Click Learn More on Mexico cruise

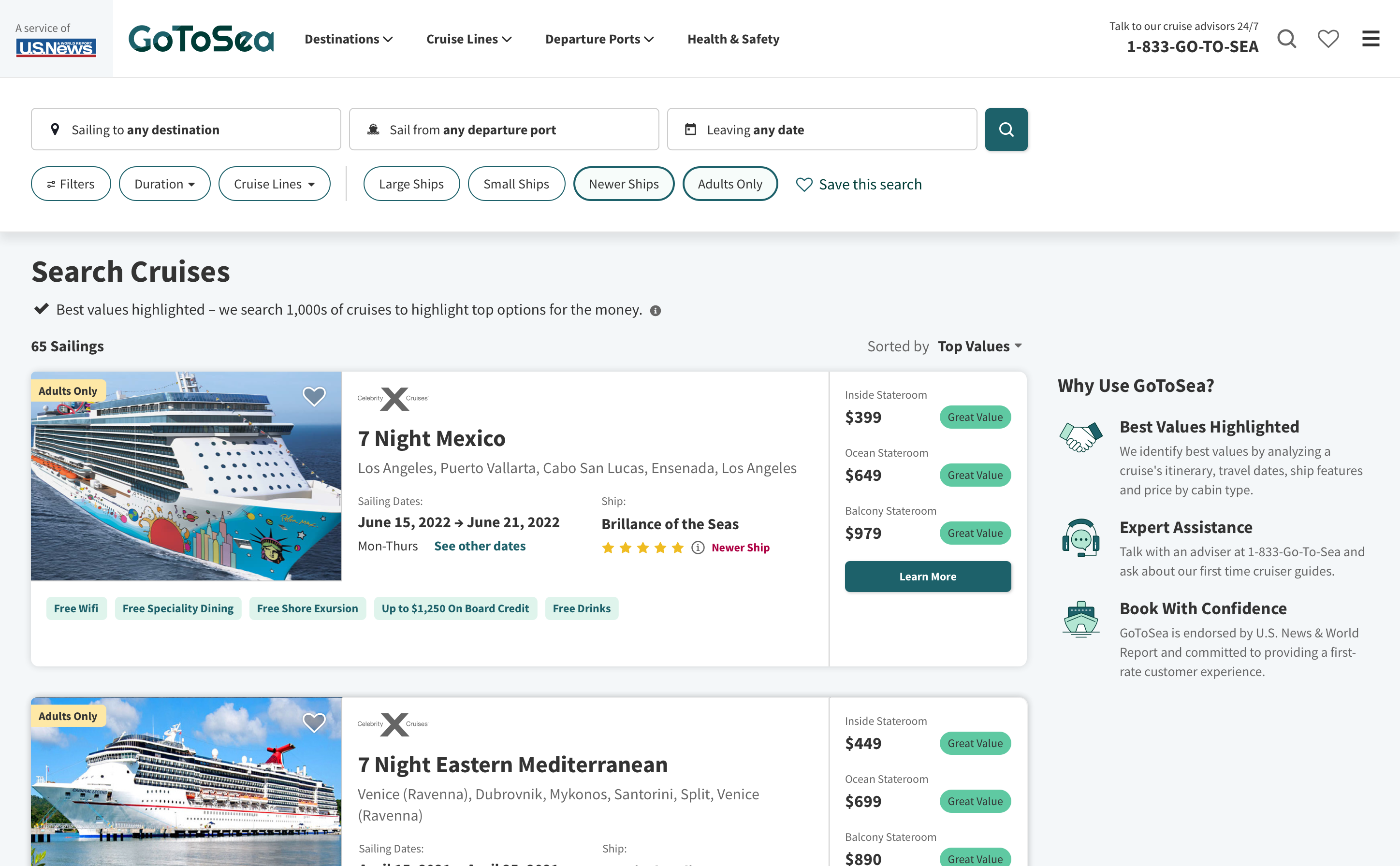coord(928,576)
